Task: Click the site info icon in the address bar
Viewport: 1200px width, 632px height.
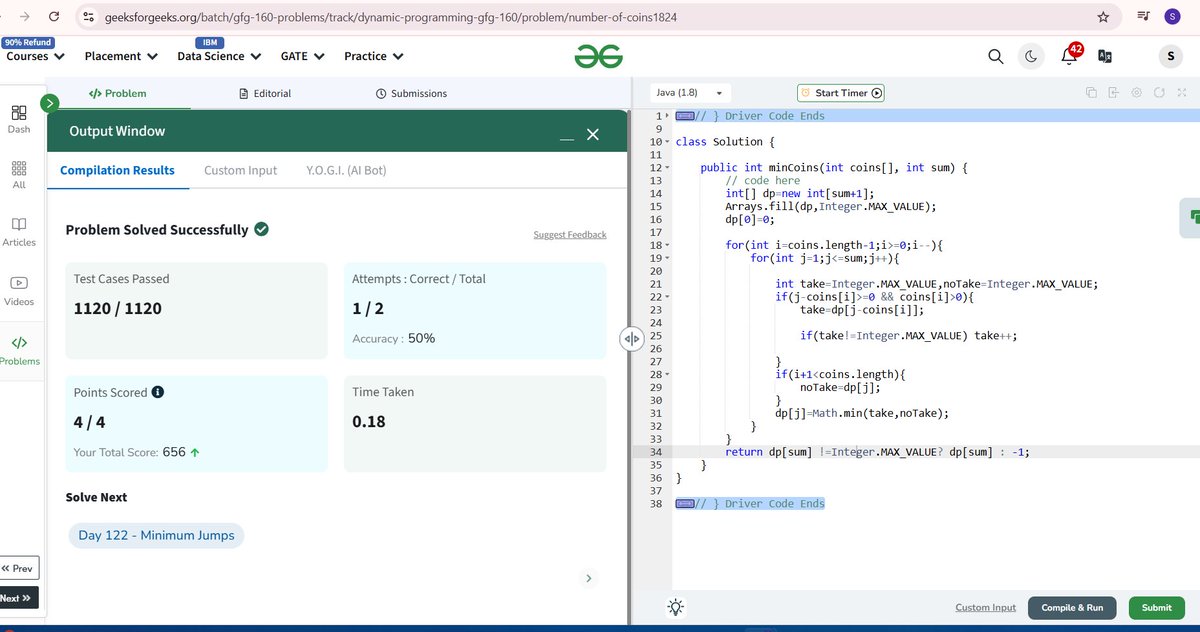Action: point(89,17)
